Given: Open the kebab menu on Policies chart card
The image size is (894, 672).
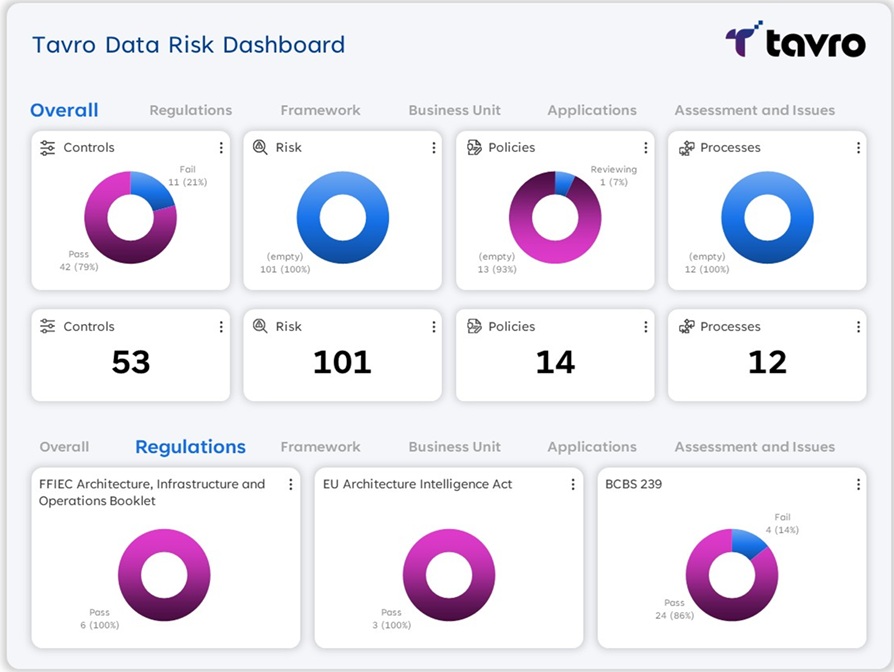Looking at the screenshot, I should (x=646, y=148).
